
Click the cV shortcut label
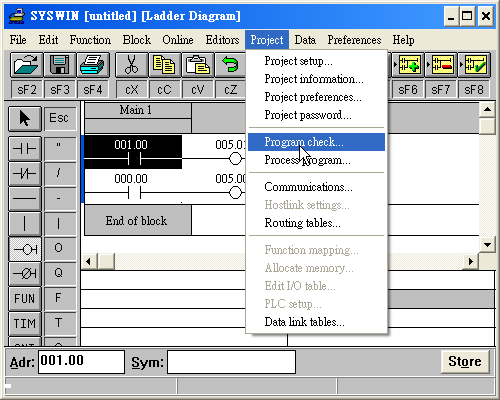click(198, 90)
